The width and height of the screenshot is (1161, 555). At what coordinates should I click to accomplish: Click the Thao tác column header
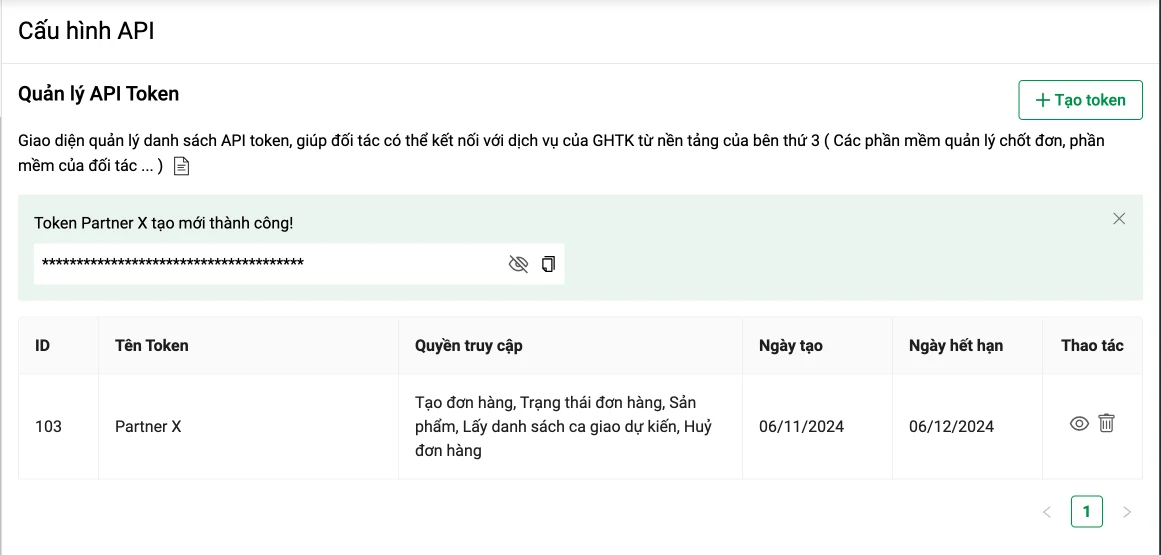point(1092,346)
